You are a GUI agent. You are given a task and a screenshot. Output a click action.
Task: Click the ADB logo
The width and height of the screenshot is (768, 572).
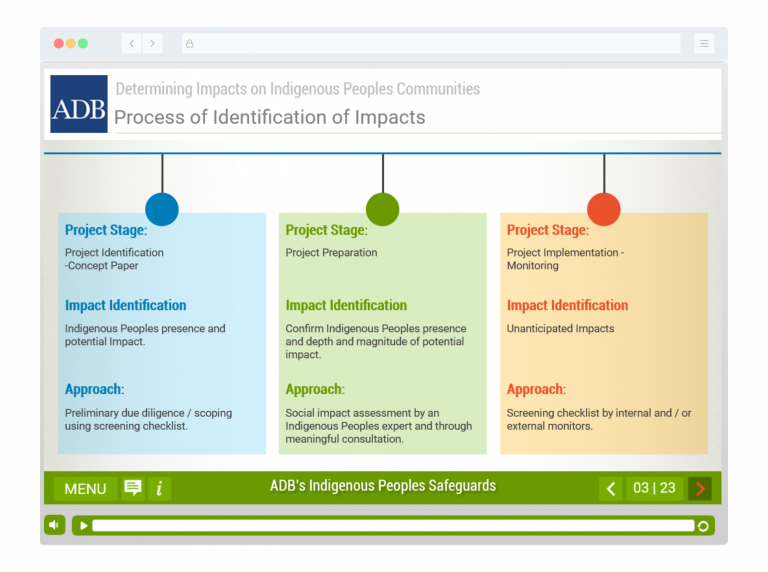pos(79,104)
